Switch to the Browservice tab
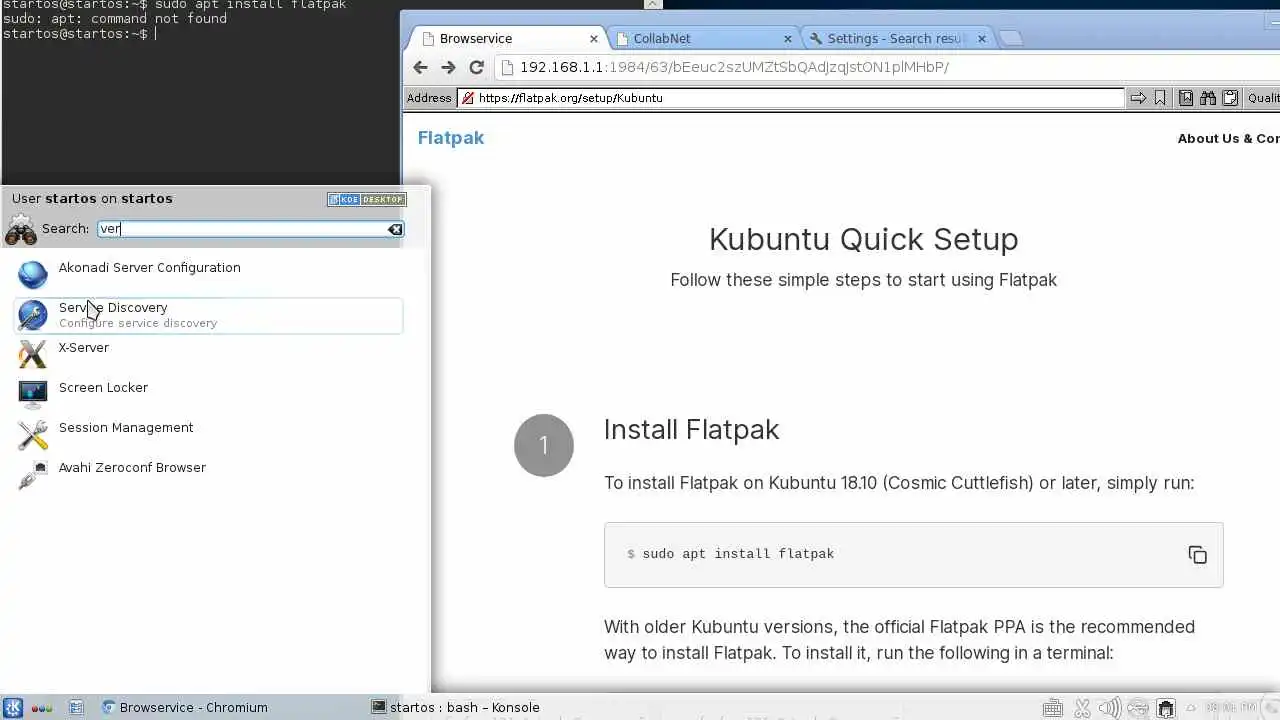 (506, 38)
